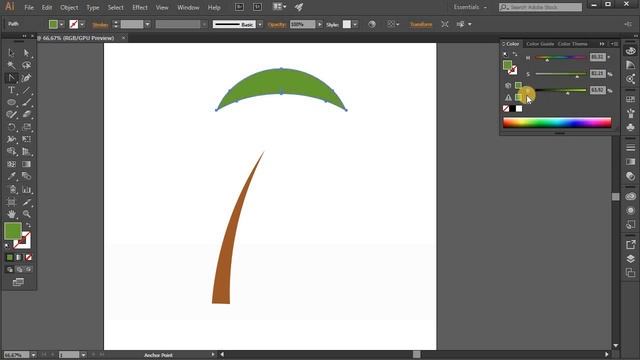Select the Zoom magnifier tool
The height and width of the screenshot is (360, 640).
[27, 214]
